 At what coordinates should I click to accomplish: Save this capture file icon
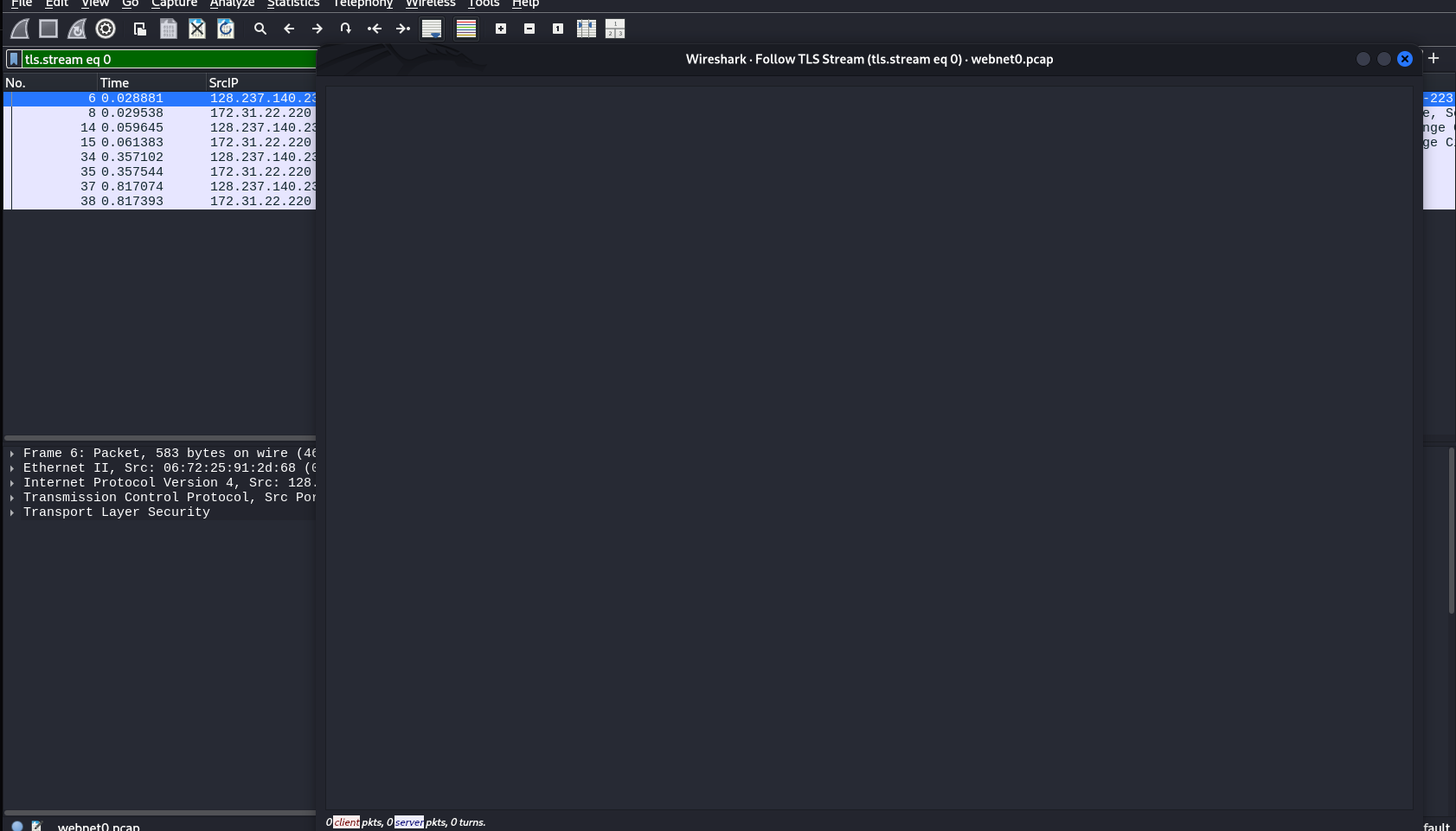(169, 29)
